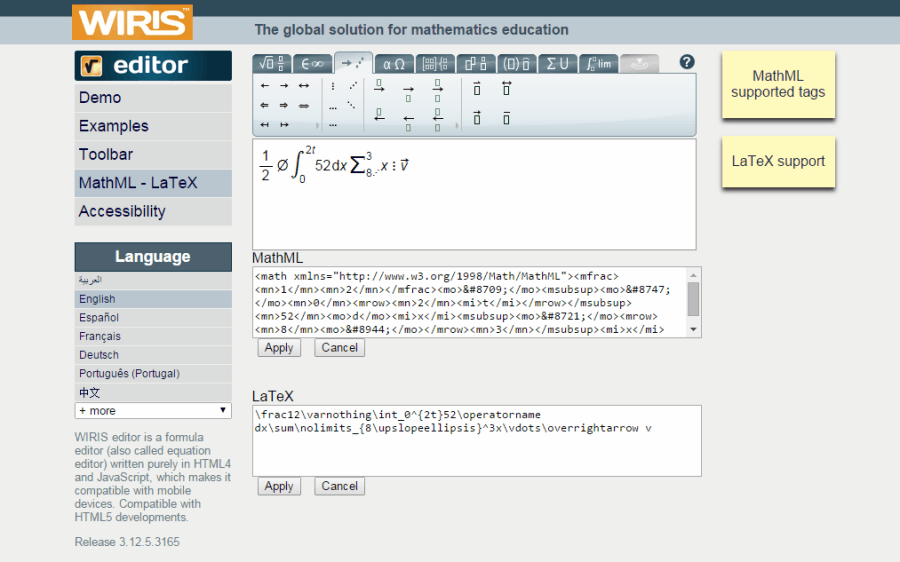
Task: Cancel the LaTeX changes
Action: [339, 486]
